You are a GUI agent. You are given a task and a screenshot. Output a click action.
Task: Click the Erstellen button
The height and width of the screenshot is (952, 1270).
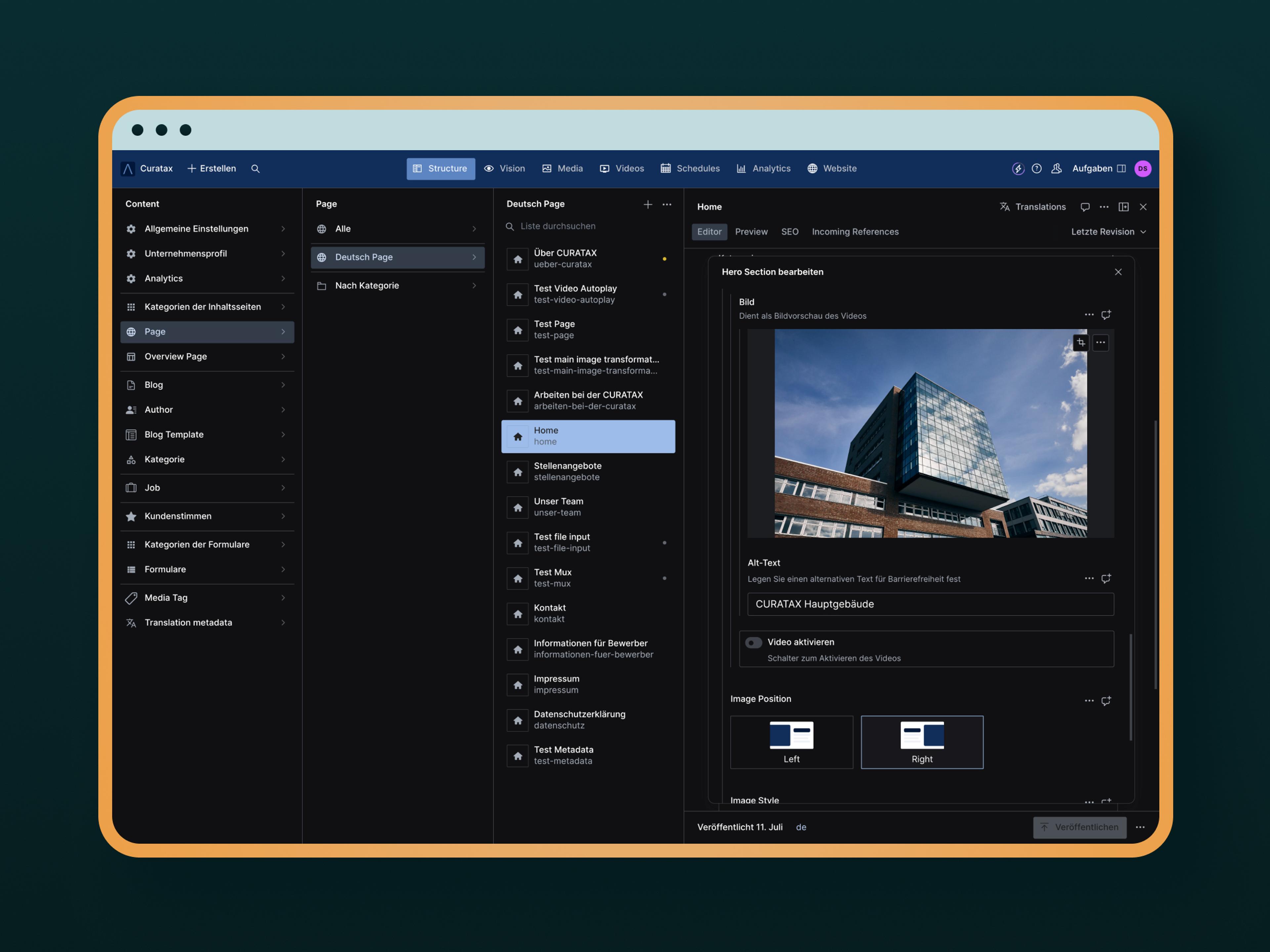(211, 169)
